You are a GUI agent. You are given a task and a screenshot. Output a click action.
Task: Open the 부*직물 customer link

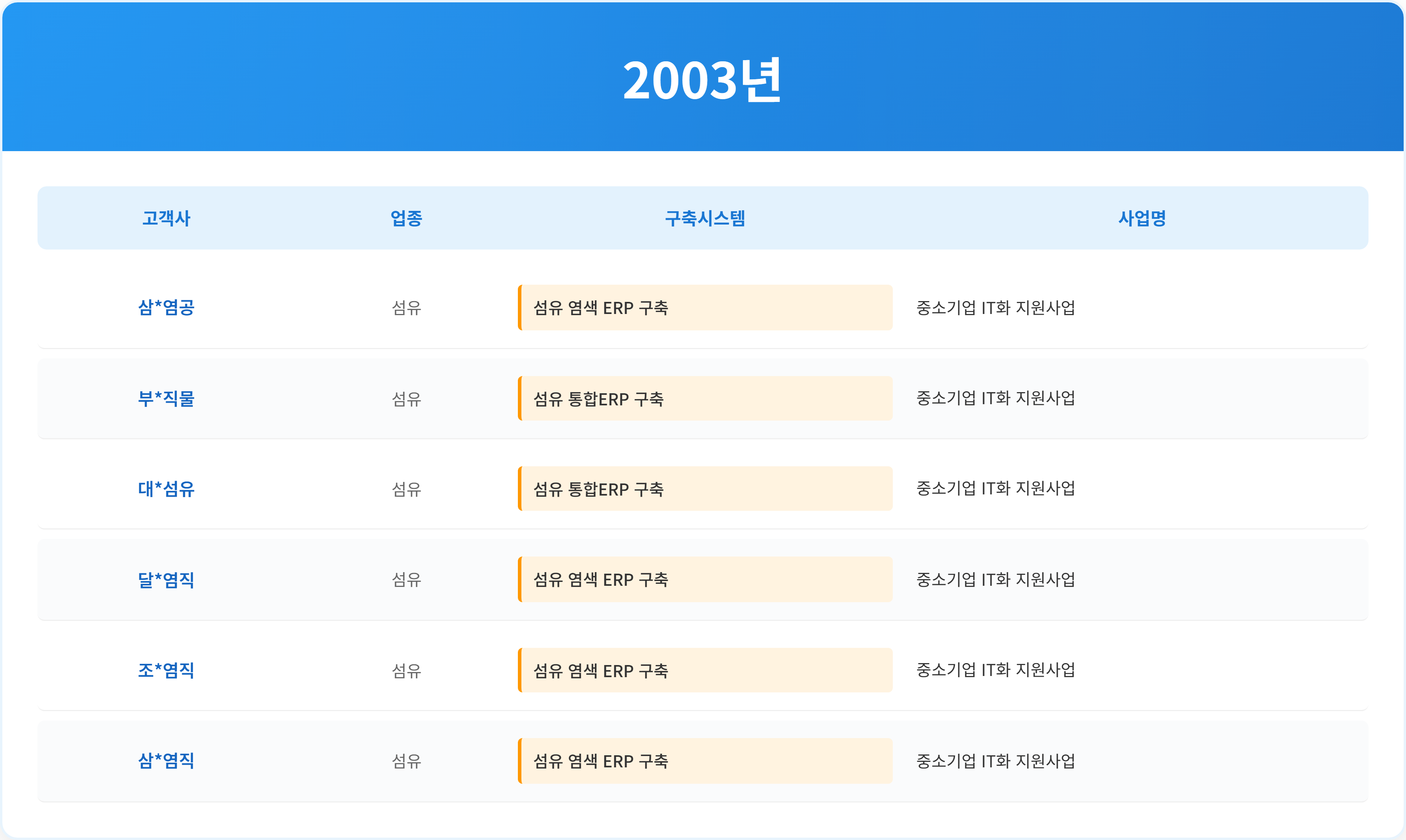(x=166, y=398)
